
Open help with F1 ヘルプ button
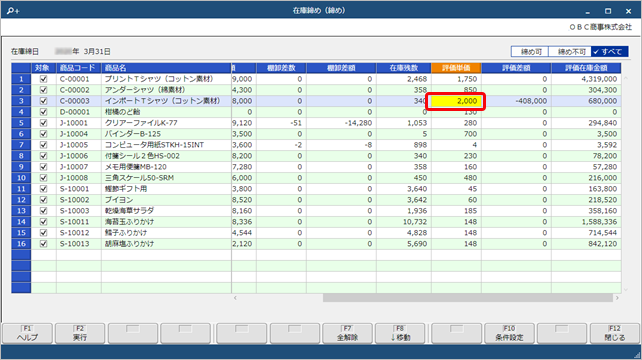point(27,333)
